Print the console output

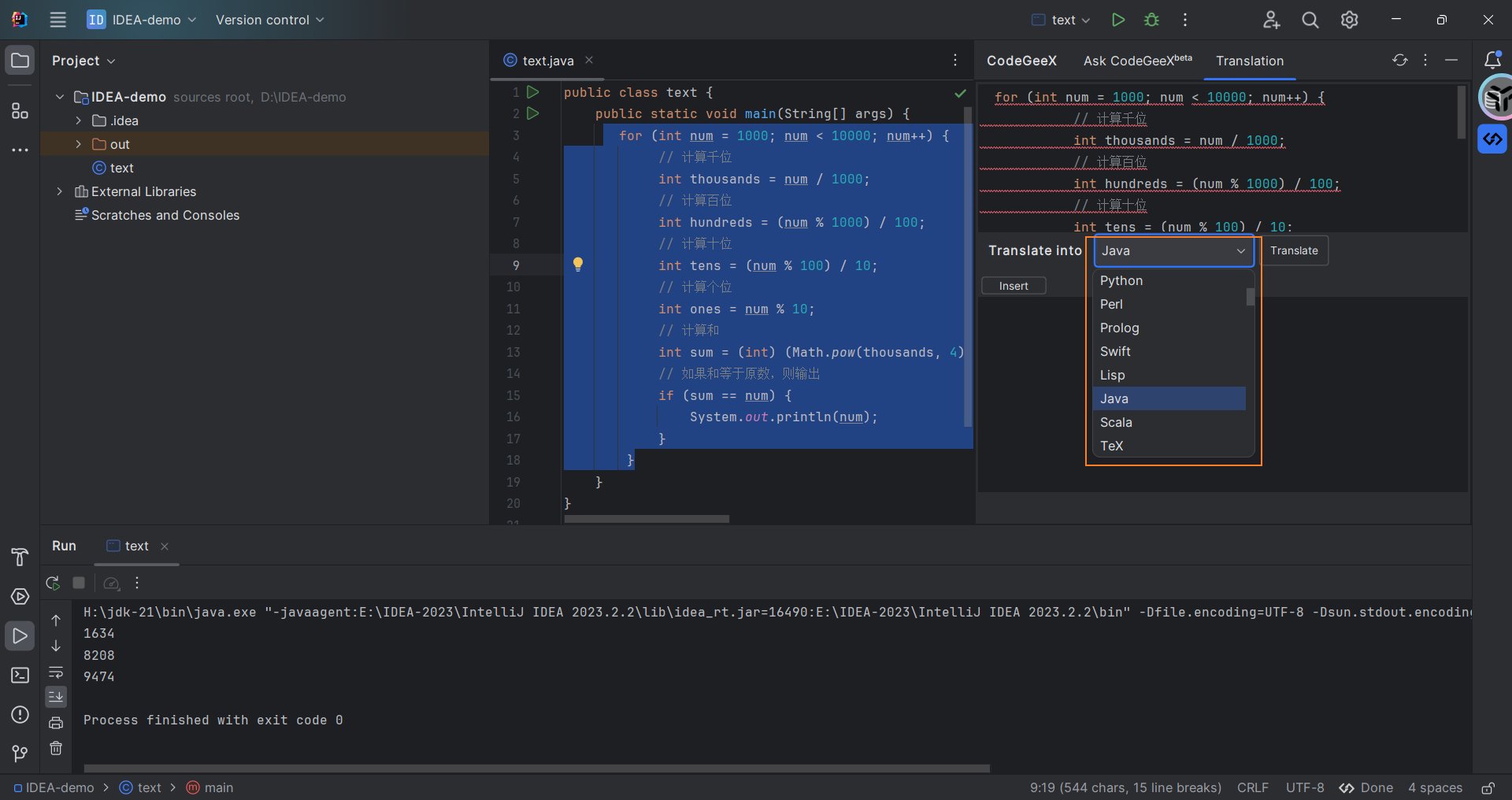point(56,723)
